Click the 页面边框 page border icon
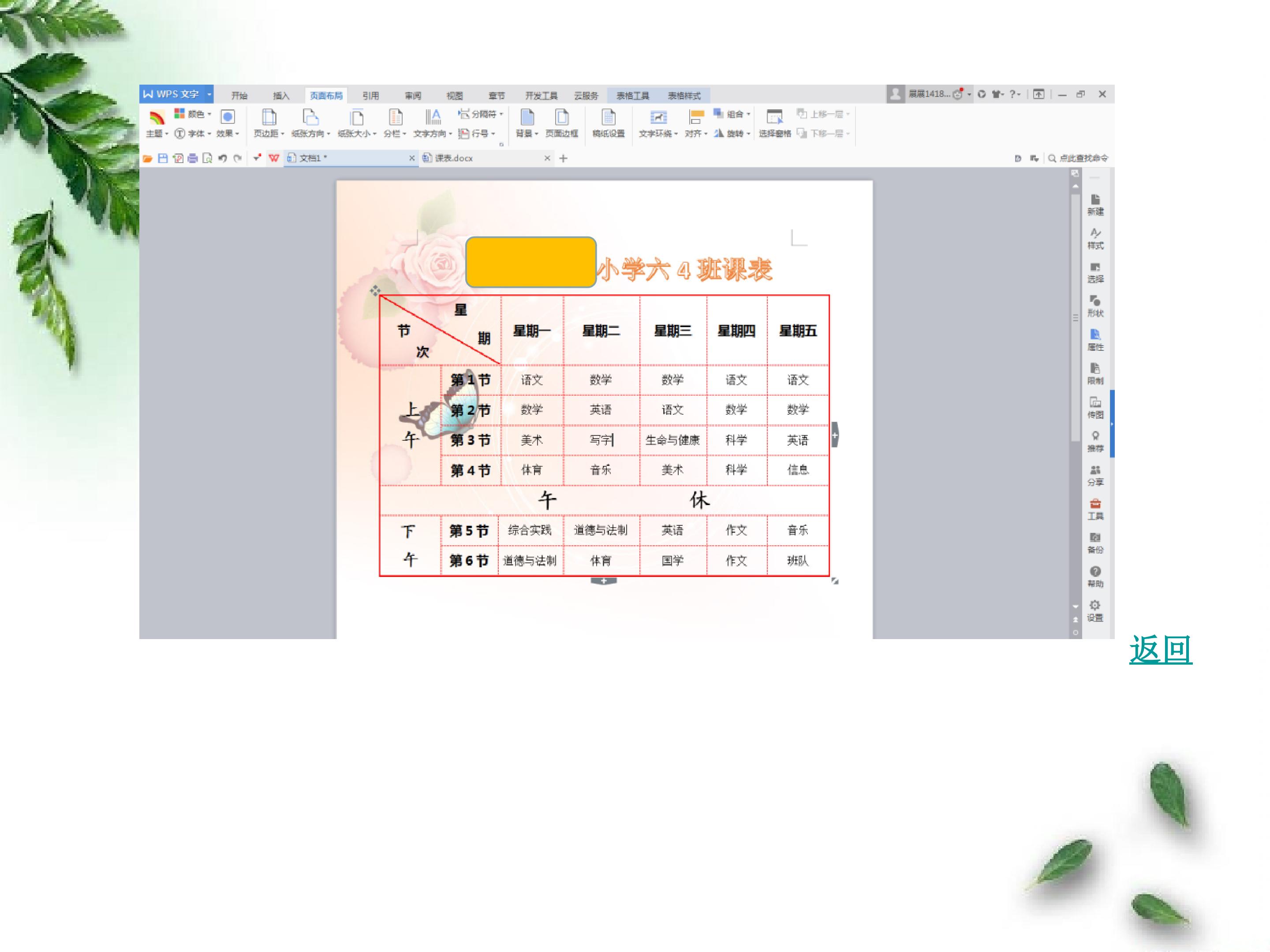The height and width of the screenshot is (952, 1270). point(561,118)
